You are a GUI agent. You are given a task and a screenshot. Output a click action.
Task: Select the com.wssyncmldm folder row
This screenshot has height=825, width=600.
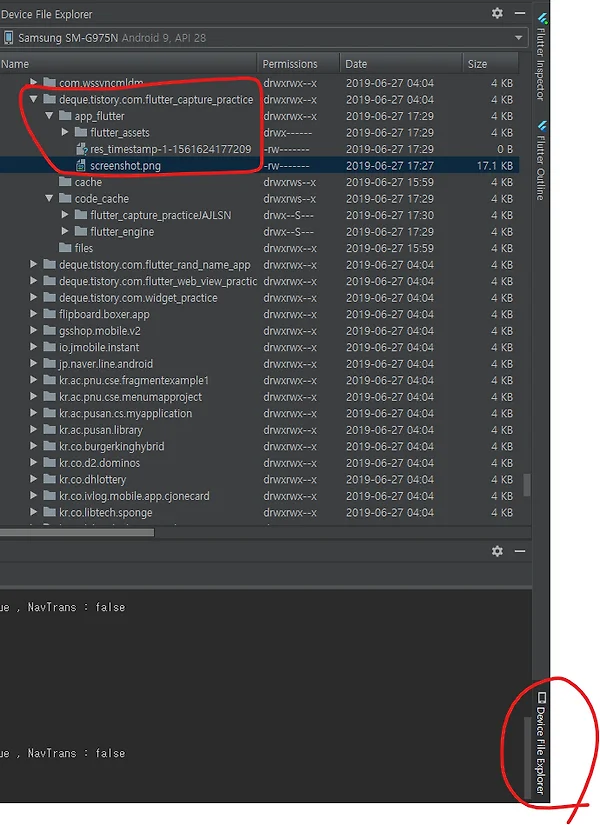tap(259, 83)
